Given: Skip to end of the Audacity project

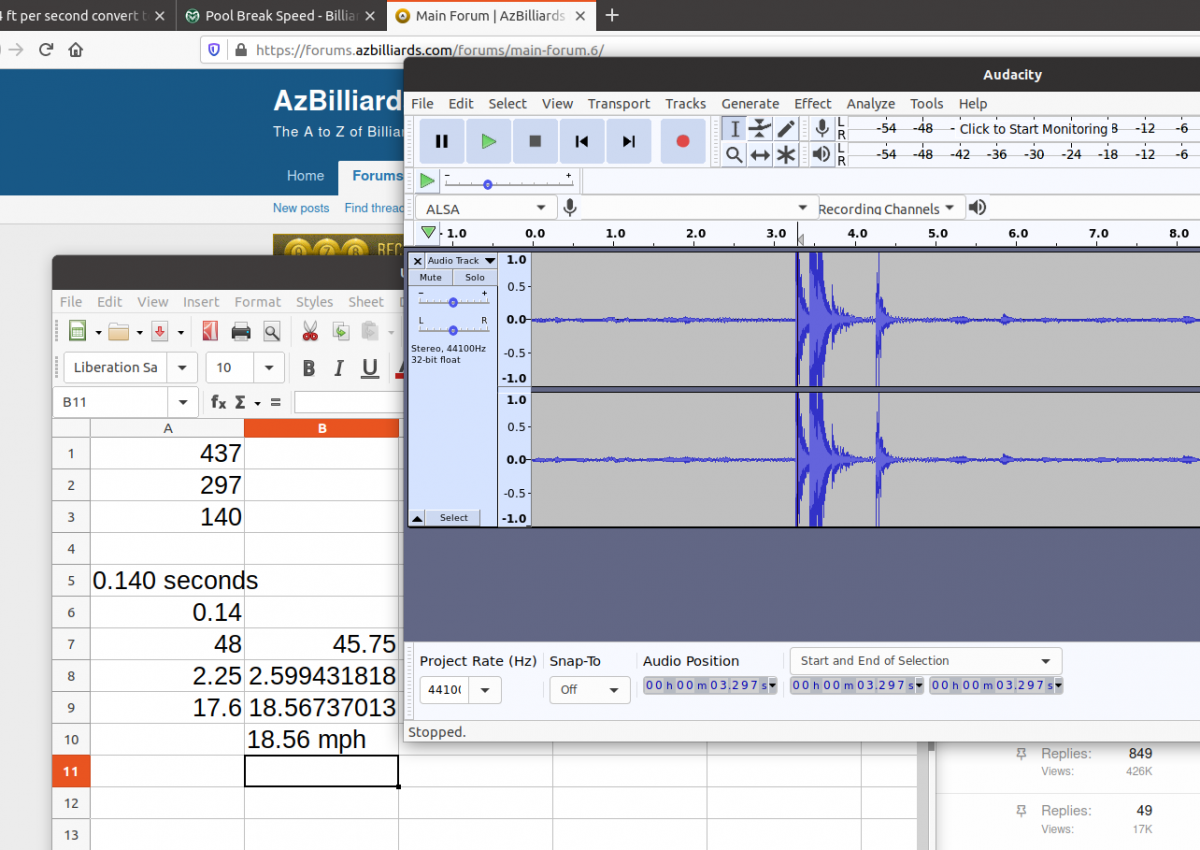Looking at the screenshot, I should [x=629, y=141].
